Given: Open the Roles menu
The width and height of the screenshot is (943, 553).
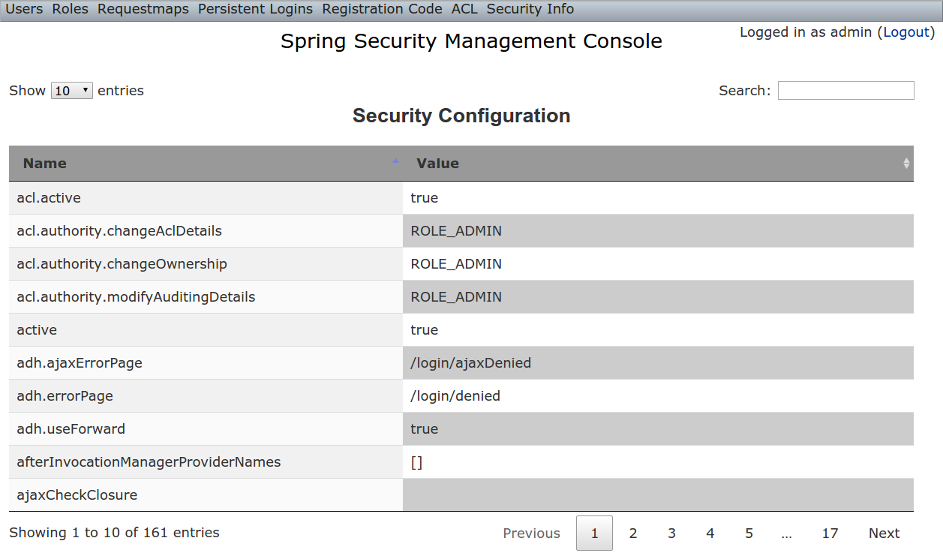Looking at the screenshot, I should pos(70,9).
